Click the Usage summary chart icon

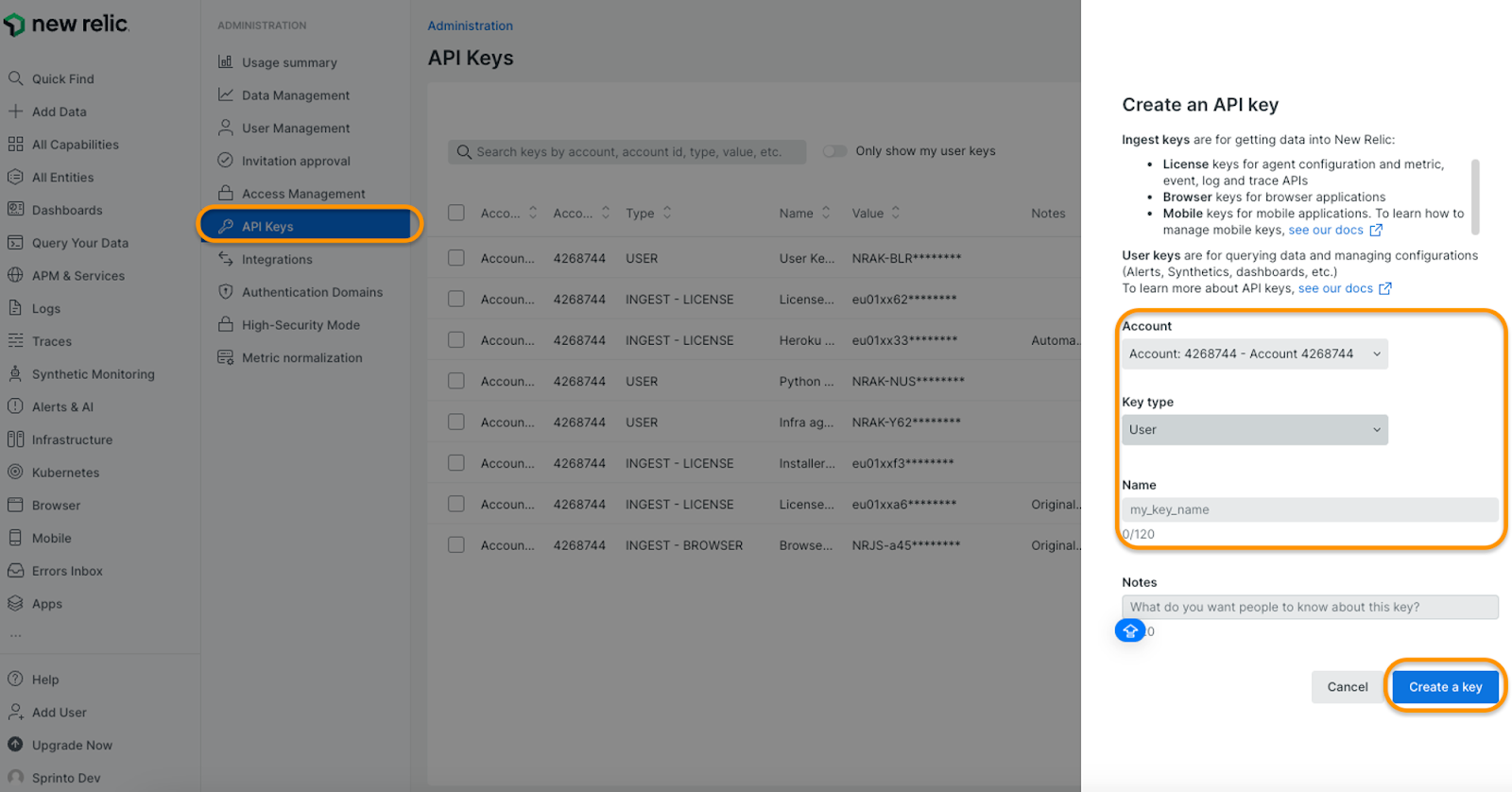pyautogui.click(x=225, y=62)
